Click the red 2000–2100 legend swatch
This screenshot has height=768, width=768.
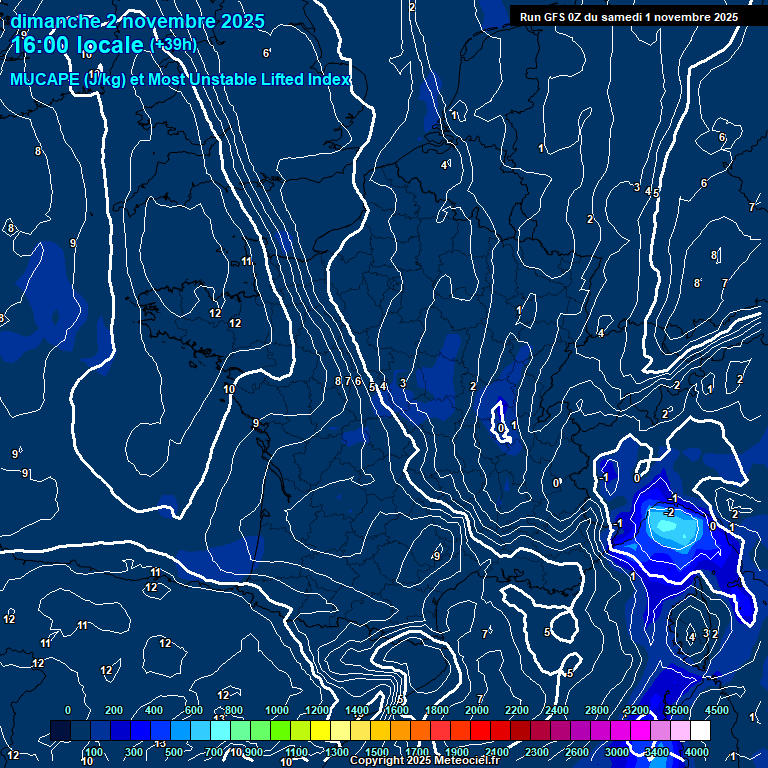click(480, 730)
